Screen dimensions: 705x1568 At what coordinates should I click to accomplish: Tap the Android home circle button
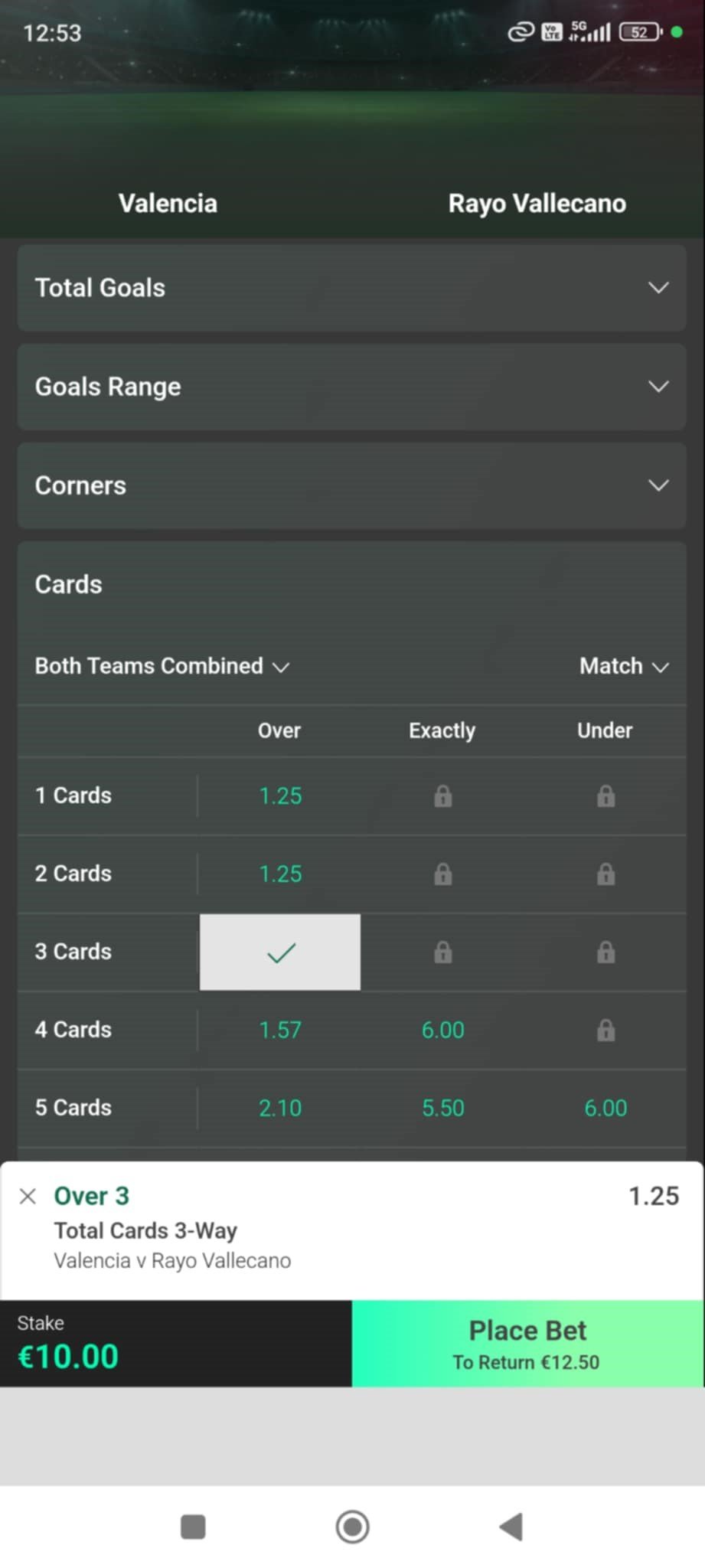352,1527
